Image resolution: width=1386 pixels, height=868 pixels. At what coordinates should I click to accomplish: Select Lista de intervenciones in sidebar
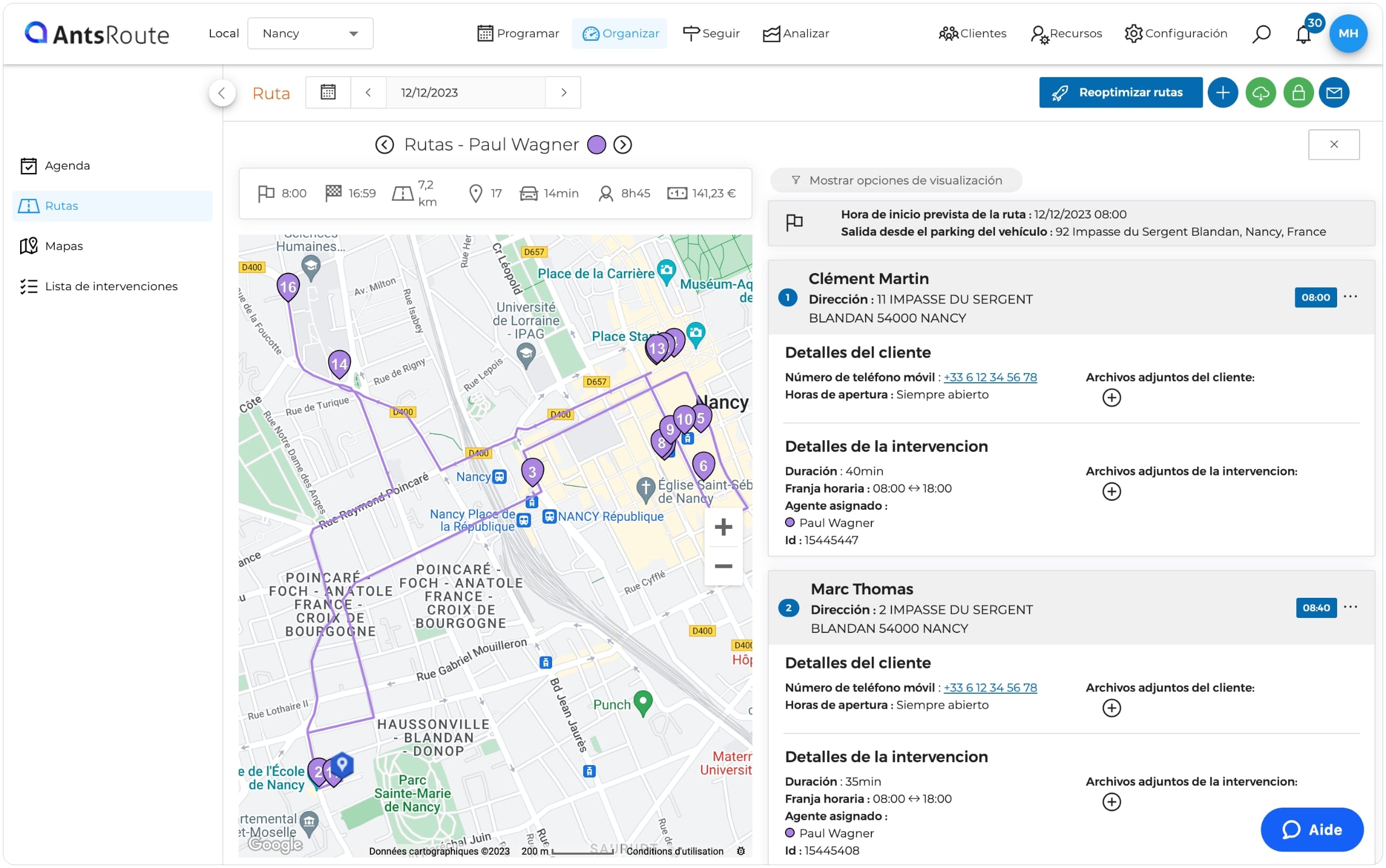point(112,286)
